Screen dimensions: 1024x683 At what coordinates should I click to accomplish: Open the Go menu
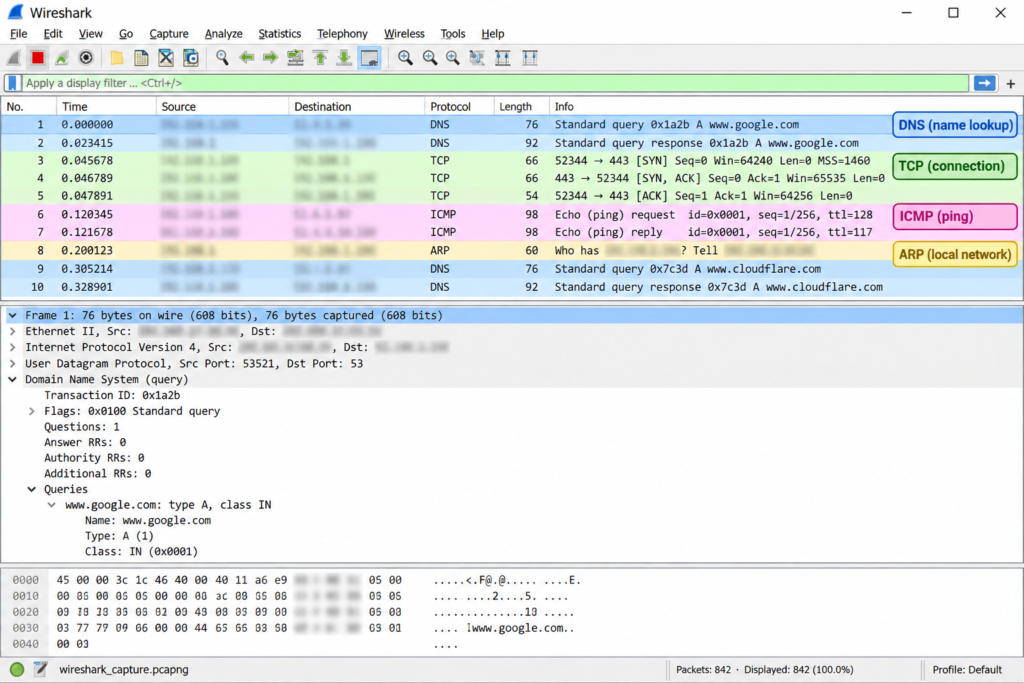pos(126,34)
